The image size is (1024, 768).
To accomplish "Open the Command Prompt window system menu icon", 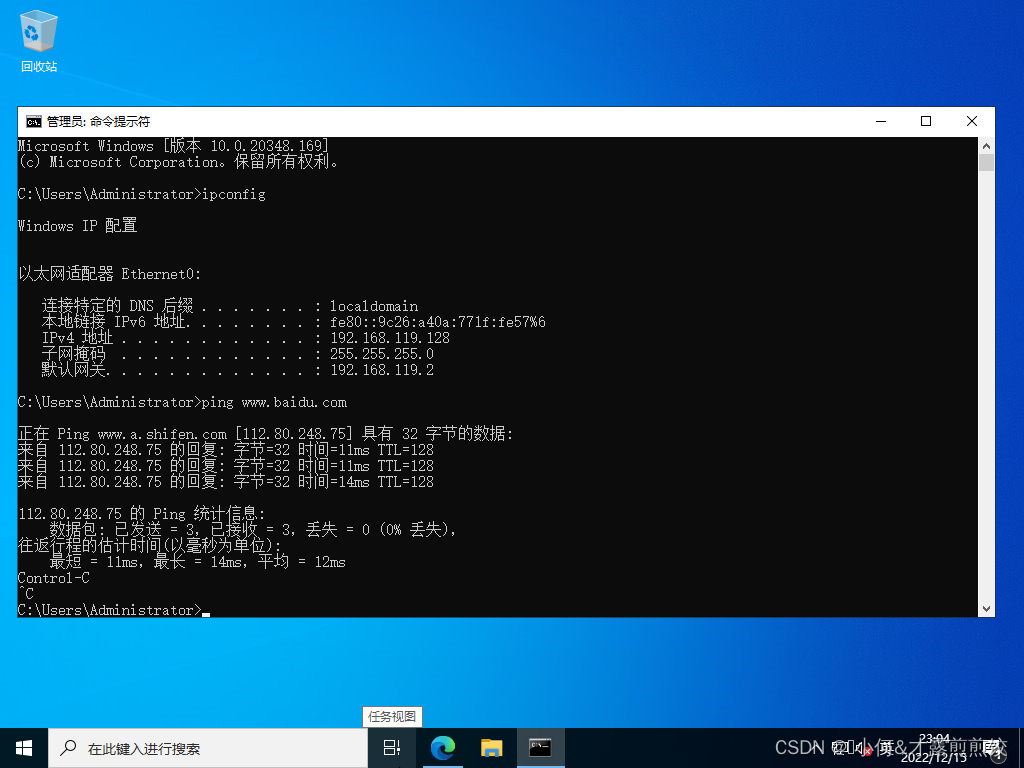I will (x=33, y=121).
